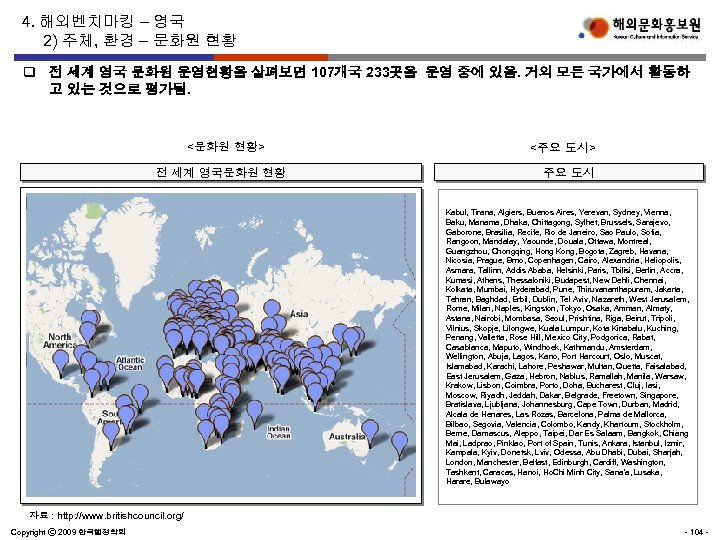Click the map pin over New Zealand
The width and height of the screenshot is (720, 540).
399,445
